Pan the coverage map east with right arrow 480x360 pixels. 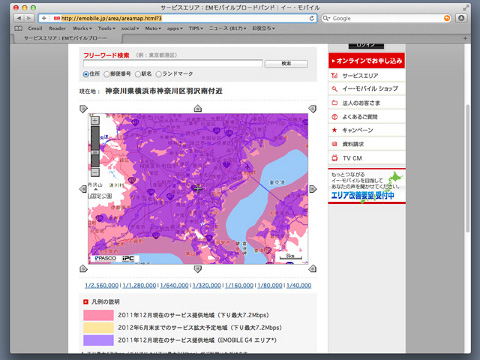coord(313,189)
